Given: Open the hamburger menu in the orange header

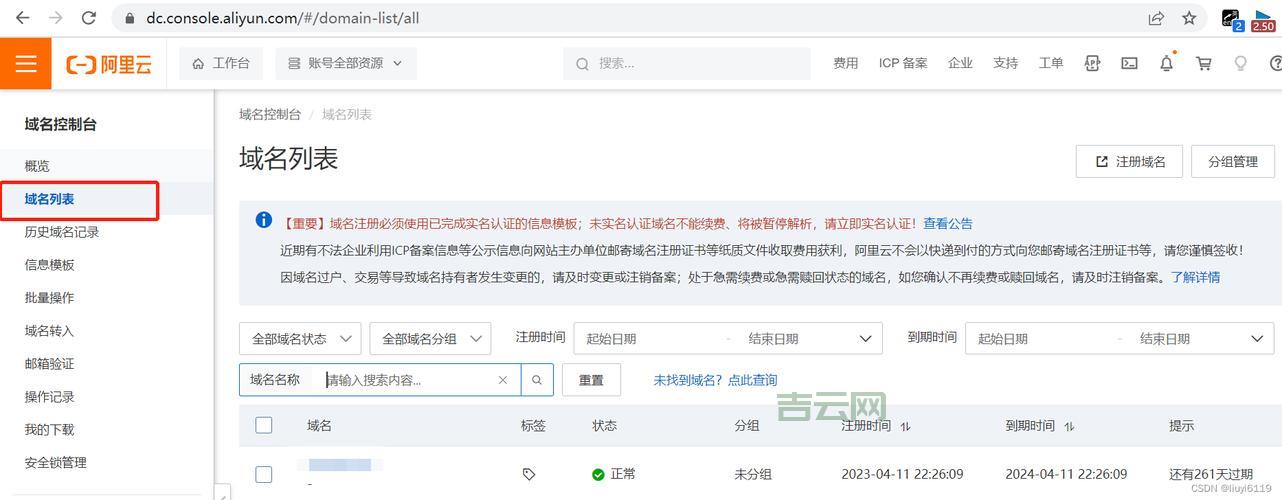Looking at the screenshot, I should click(26, 63).
